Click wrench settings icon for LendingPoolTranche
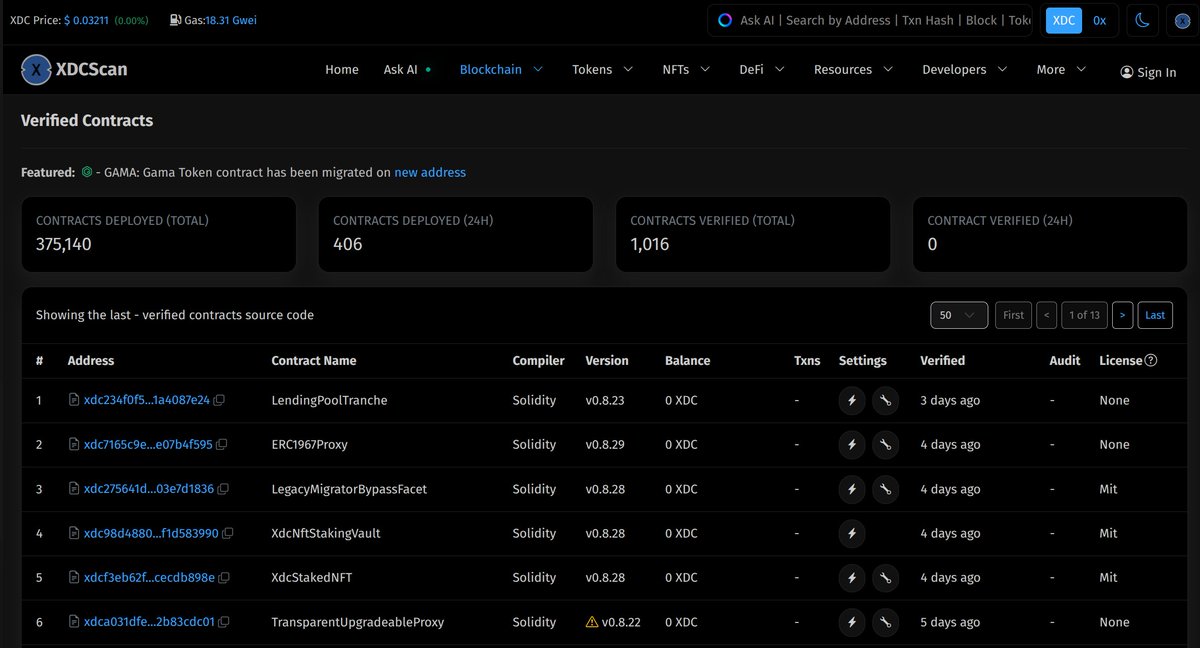 point(885,401)
